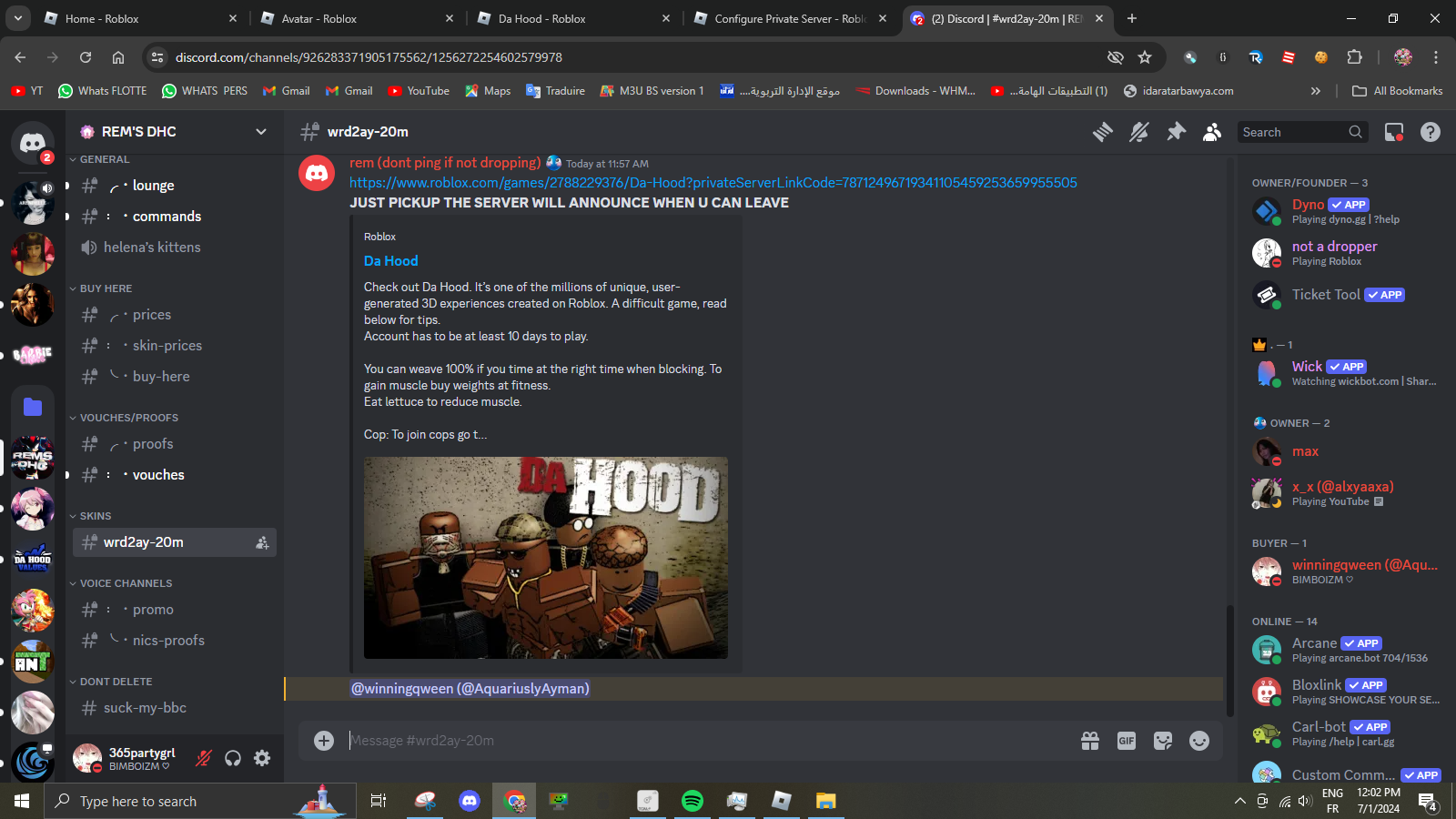Screen dimensions: 1456x819
Task: Reload the Discord page
Action: (x=86, y=57)
